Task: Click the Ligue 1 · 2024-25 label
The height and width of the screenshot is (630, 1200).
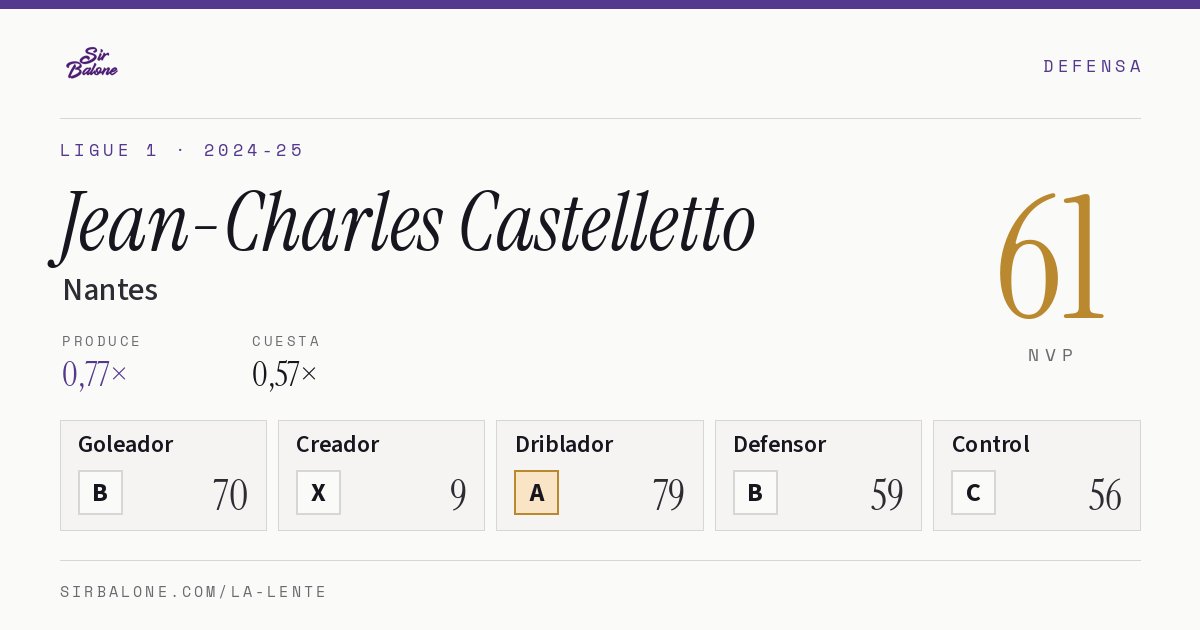Action: tap(181, 150)
